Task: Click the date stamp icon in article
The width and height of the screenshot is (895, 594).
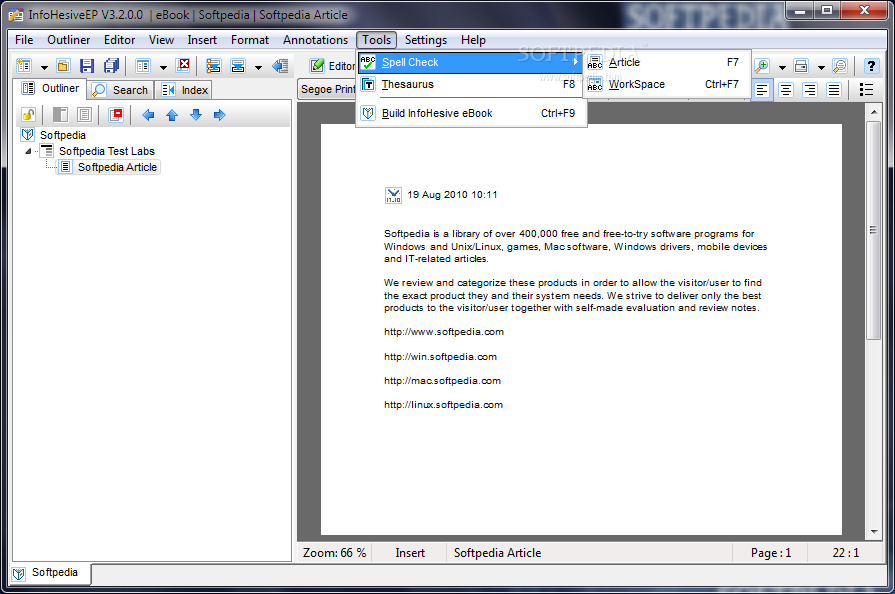Action: (x=393, y=195)
